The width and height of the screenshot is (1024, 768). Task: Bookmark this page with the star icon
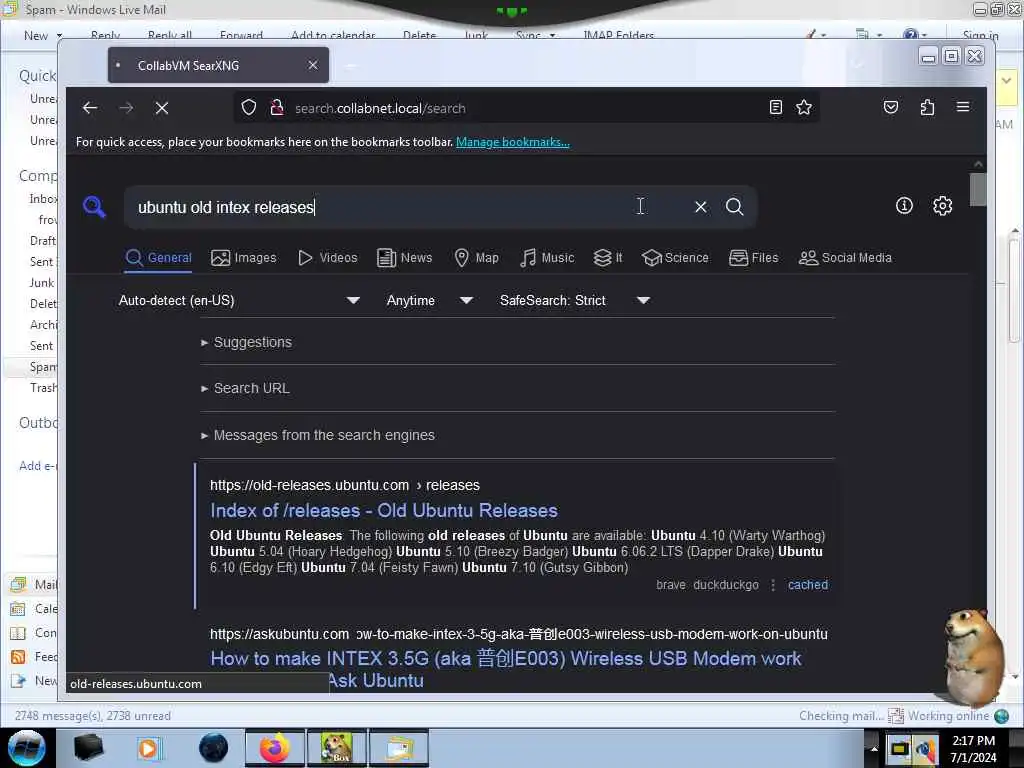tap(804, 107)
